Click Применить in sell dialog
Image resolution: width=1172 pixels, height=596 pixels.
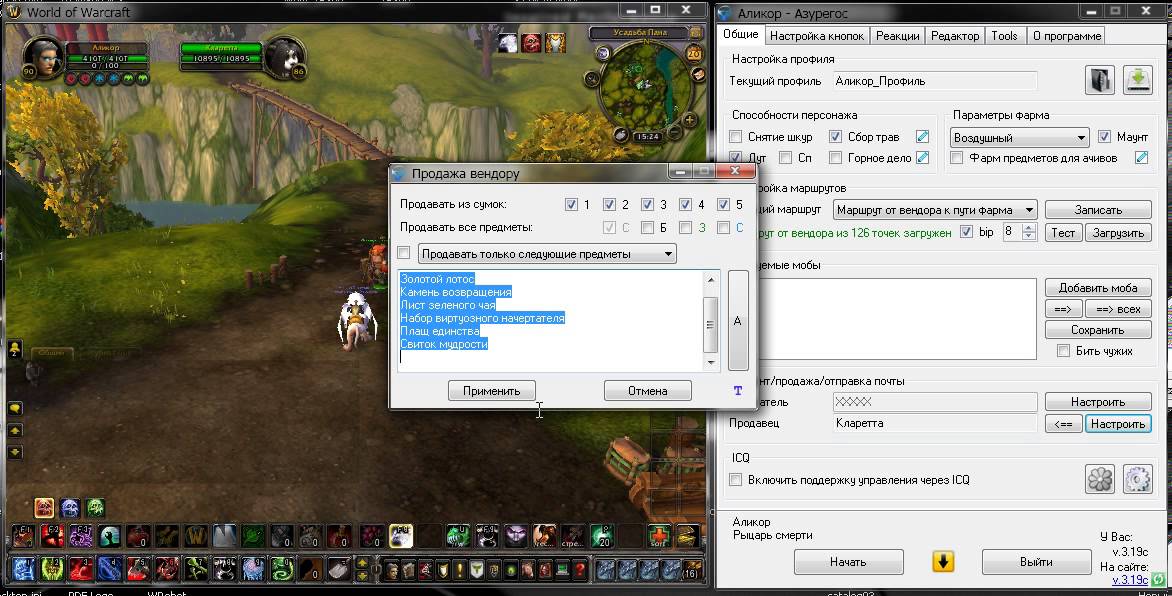[491, 390]
